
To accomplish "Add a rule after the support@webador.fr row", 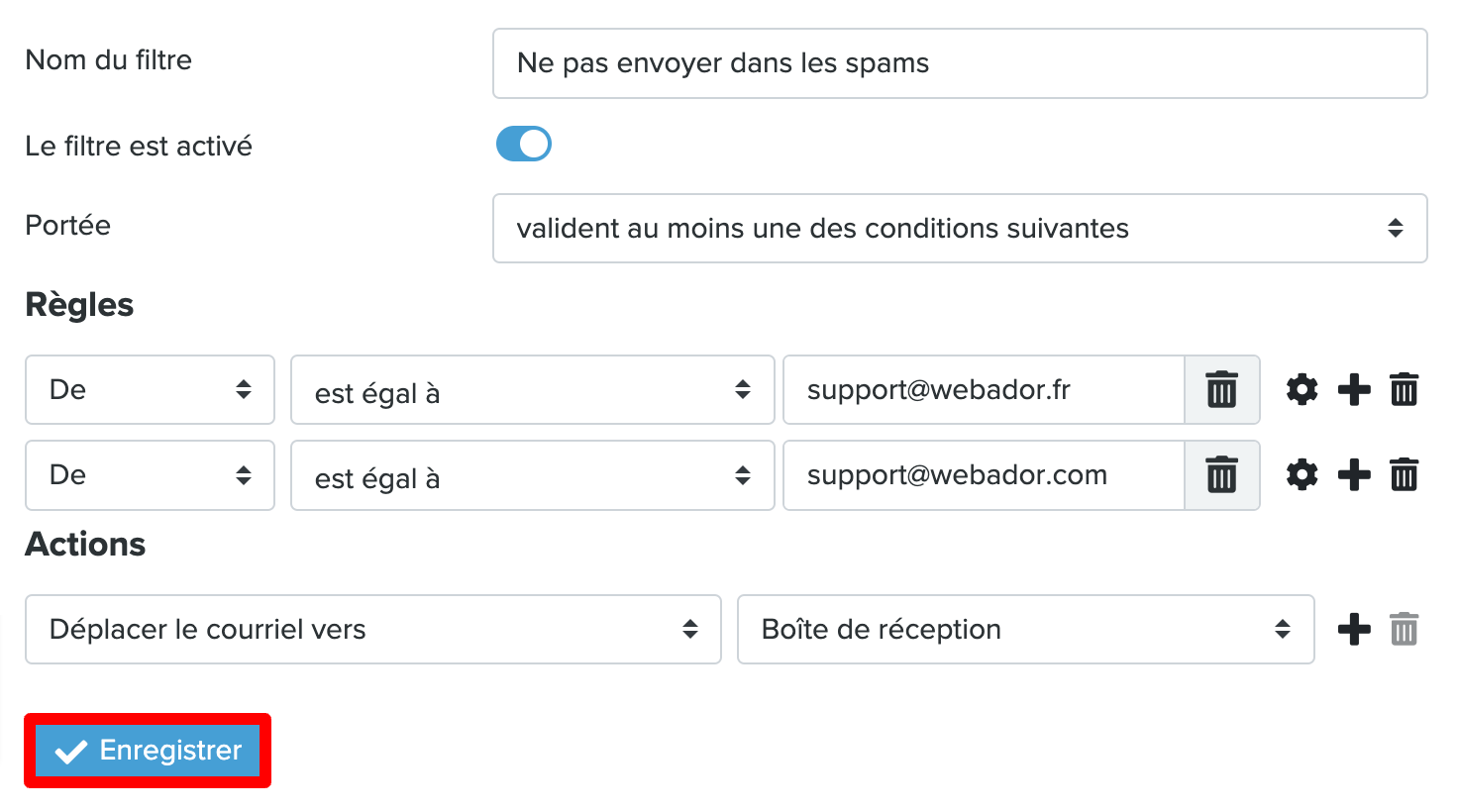I will click(x=1354, y=389).
